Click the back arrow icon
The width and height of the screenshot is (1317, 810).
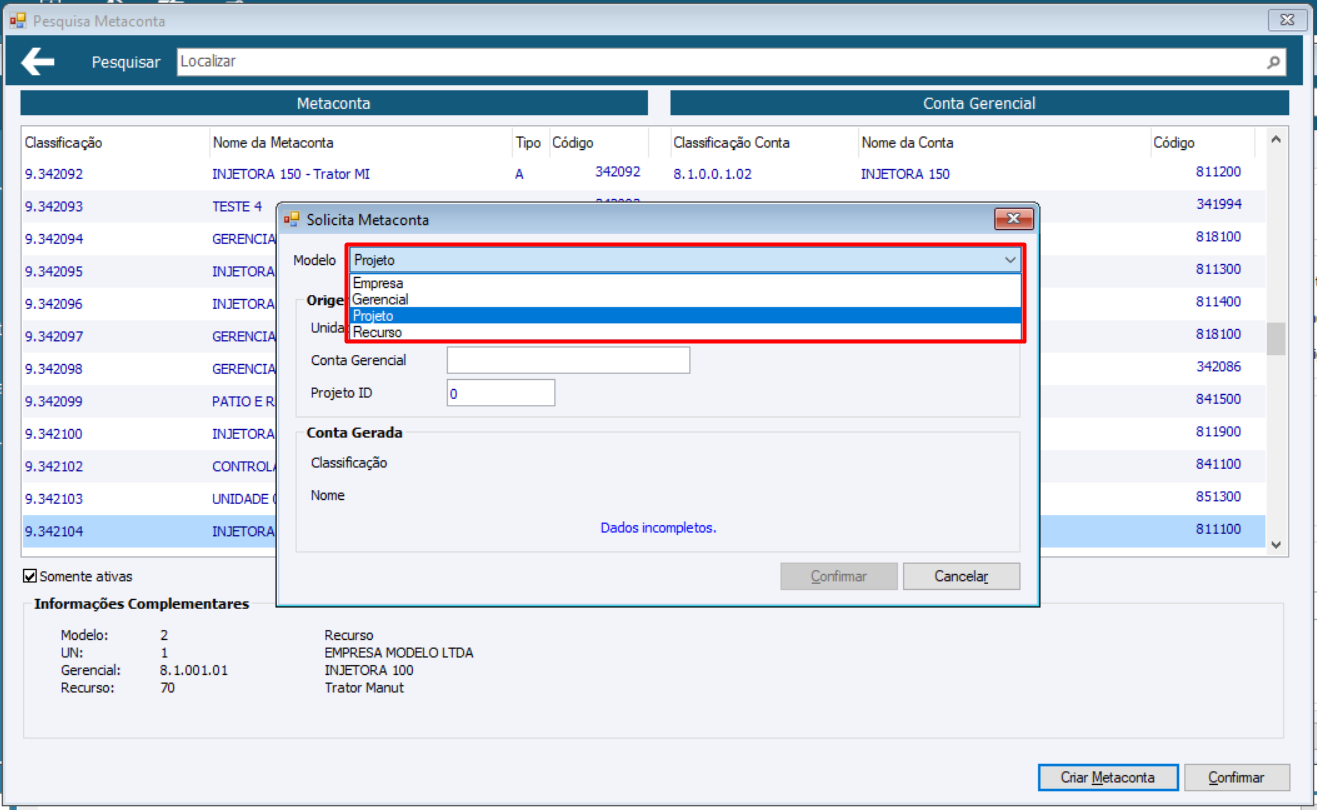pos(38,62)
